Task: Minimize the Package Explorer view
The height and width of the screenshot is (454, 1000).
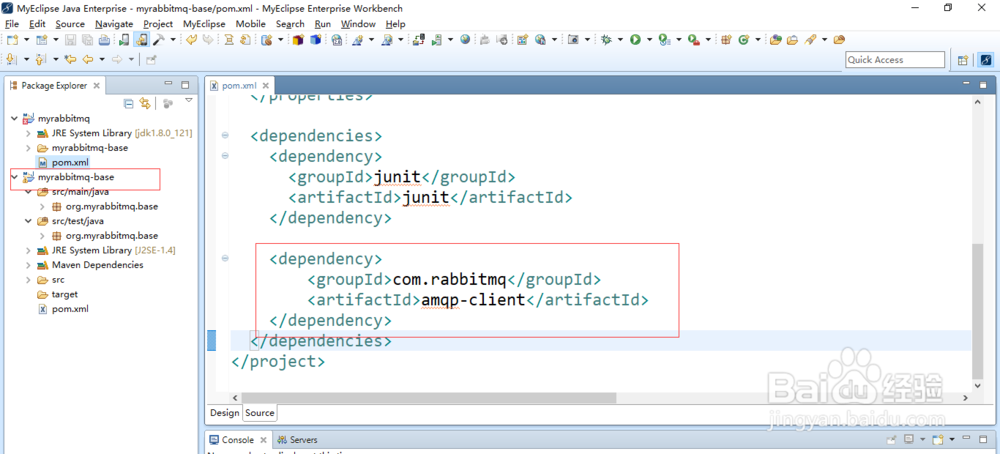Action: (x=168, y=84)
